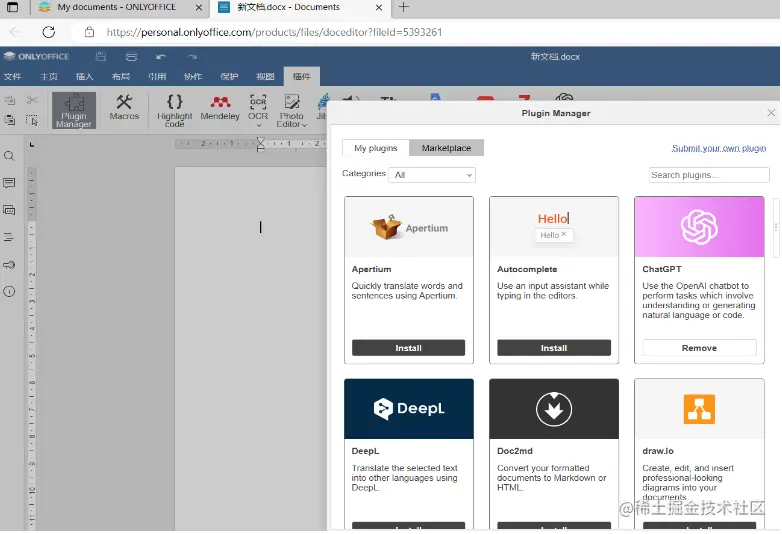Remove the ChatGPT plugin
Viewport: 782px width, 534px height.
tap(699, 348)
